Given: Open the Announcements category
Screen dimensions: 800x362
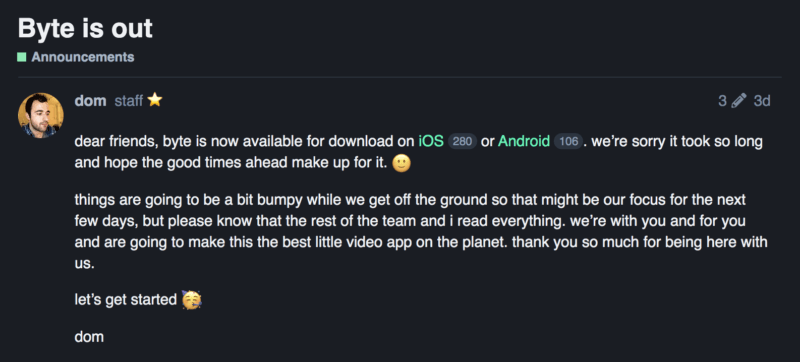Looking at the screenshot, I should coord(83,57).
